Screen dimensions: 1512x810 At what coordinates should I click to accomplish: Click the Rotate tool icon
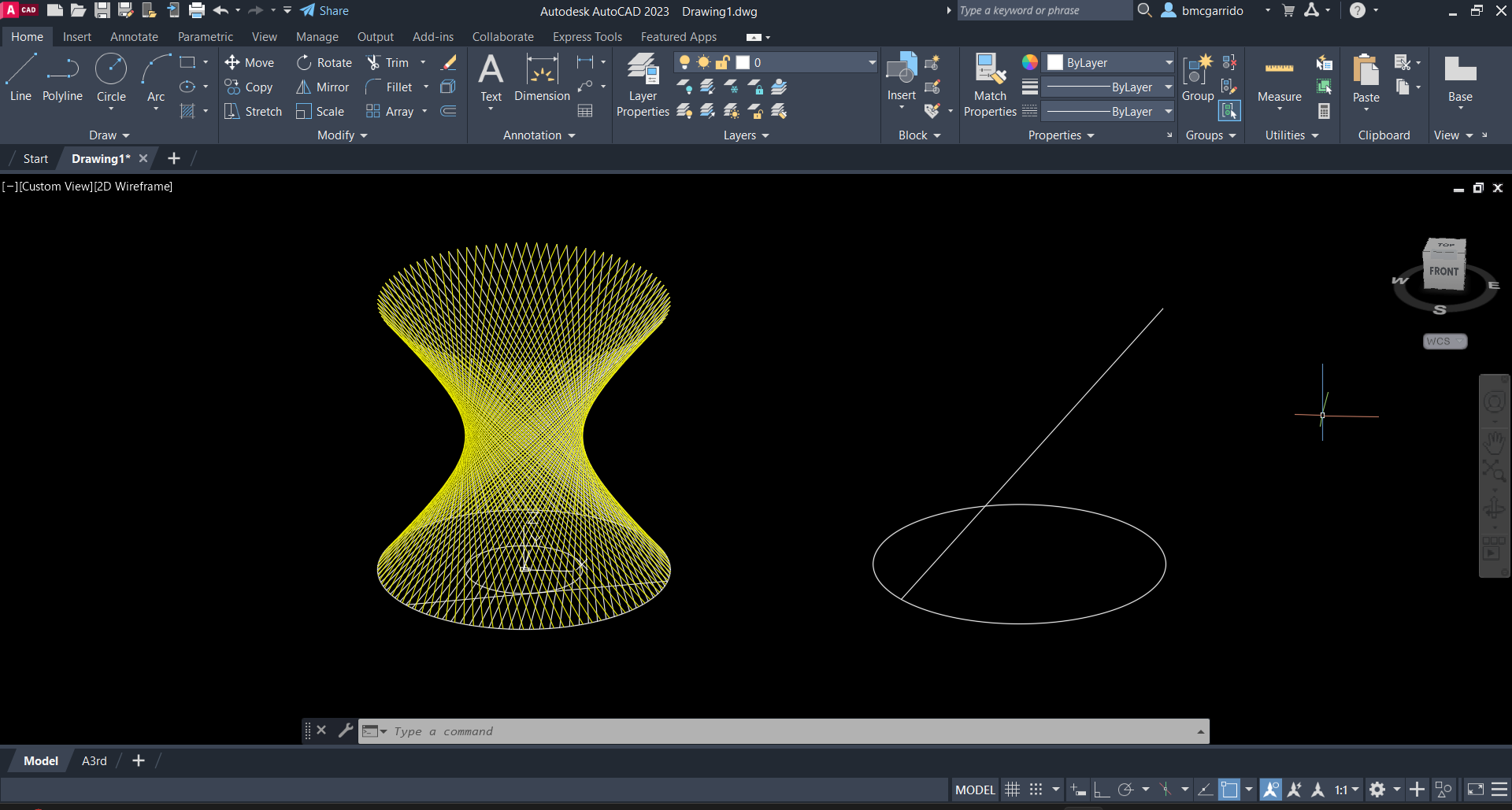(304, 63)
